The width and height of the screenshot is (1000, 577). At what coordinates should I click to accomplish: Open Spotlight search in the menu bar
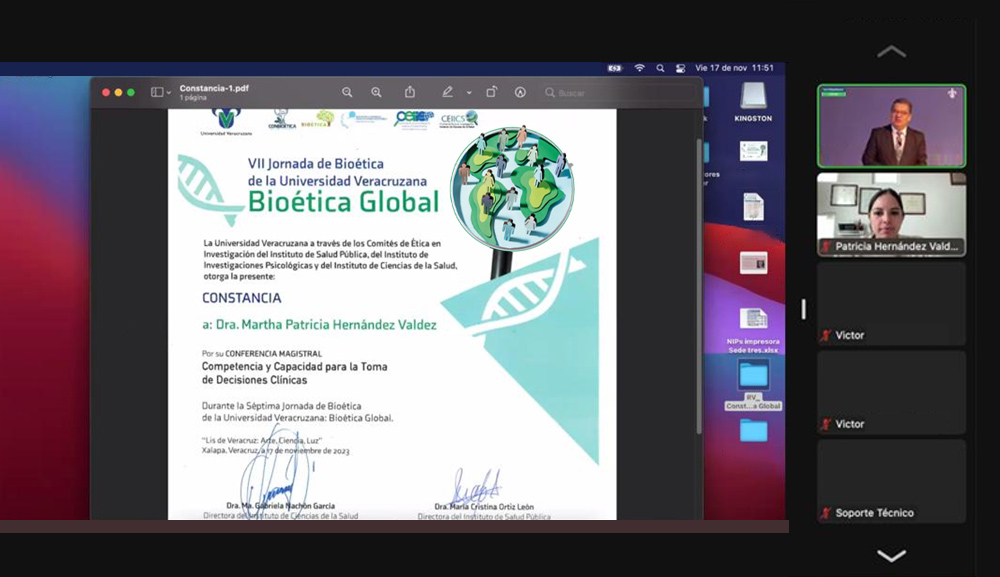[660, 68]
